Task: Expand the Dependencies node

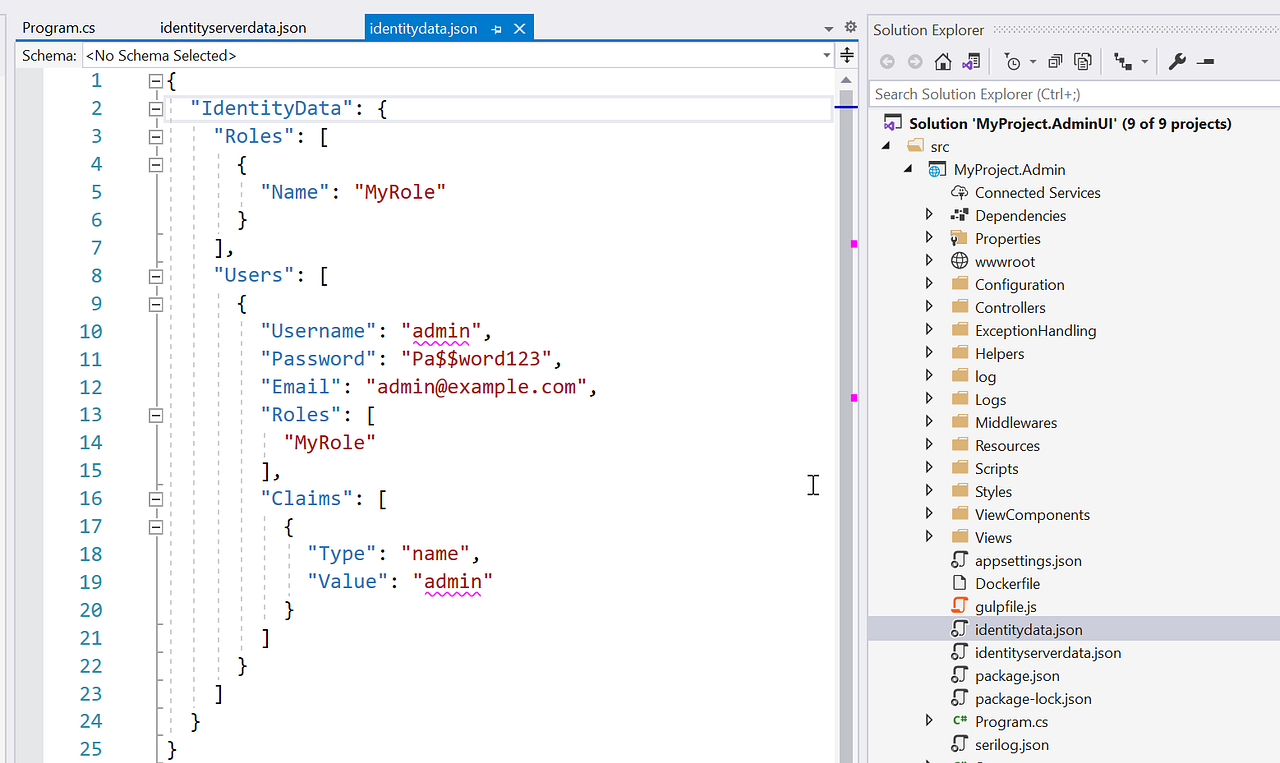Action: pos(928,214)
